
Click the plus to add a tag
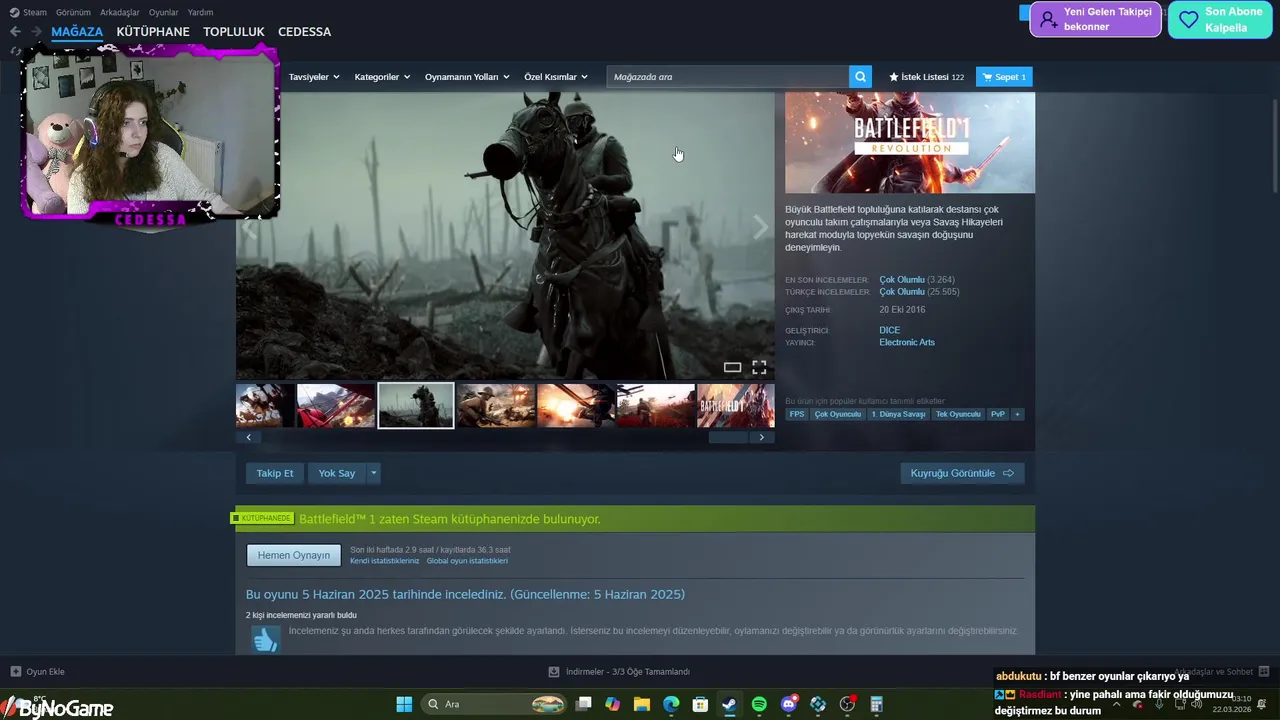(x=1017, y=414)
